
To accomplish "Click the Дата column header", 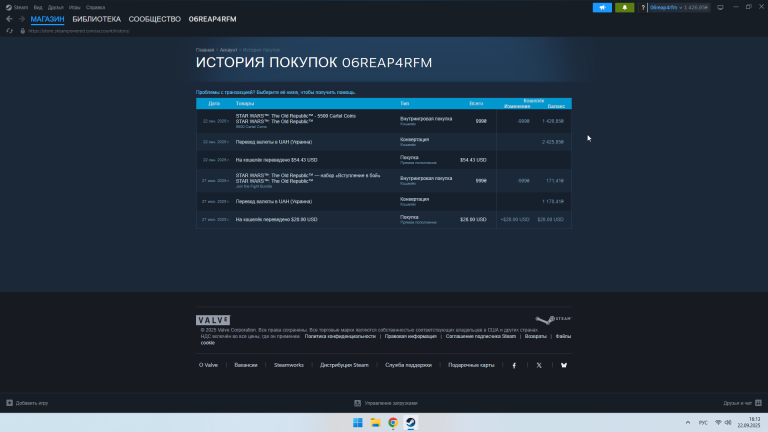I will coord(214,103).
